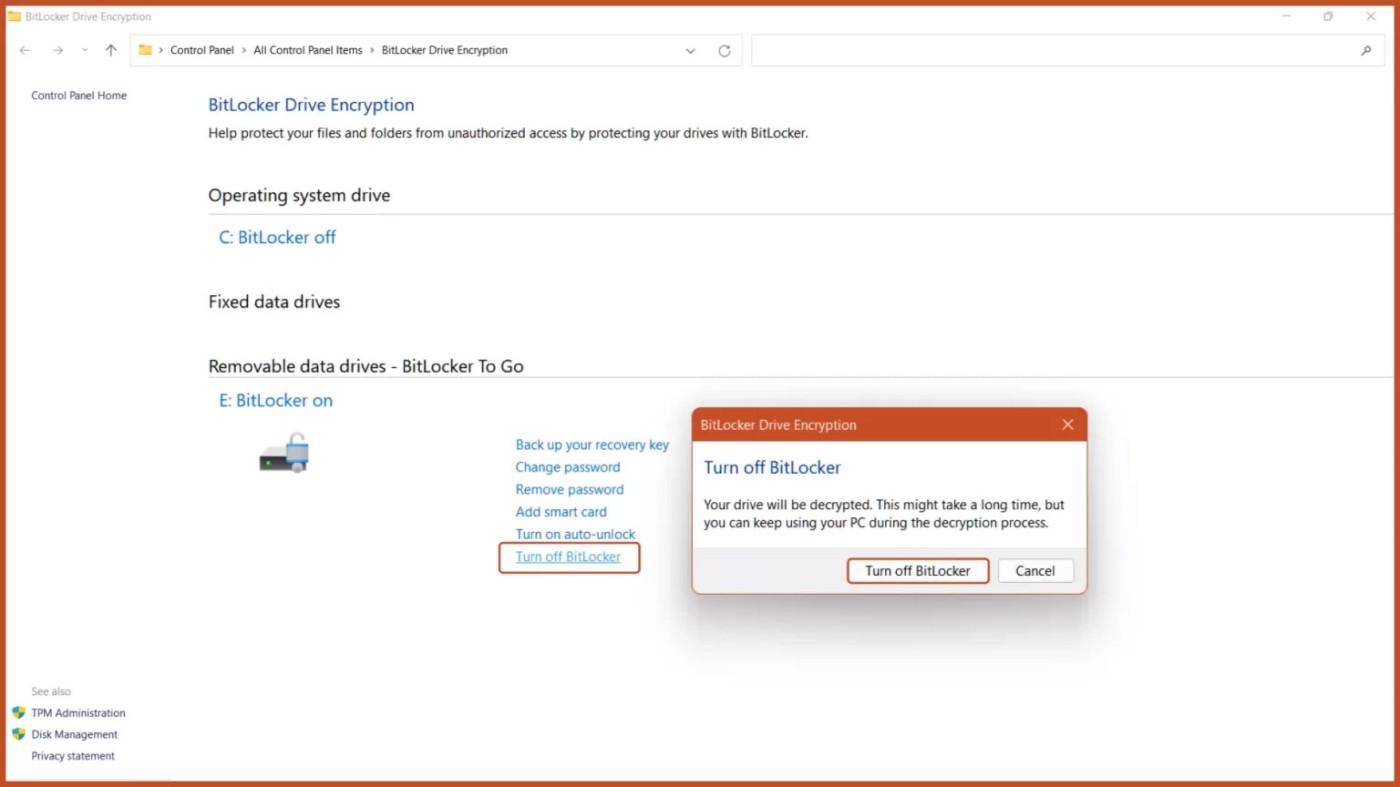Image resolution: width=1400 pixels, height=787 pixels.
Task: Click Turn on auto-unlock link
Action: tap(575, 535)
